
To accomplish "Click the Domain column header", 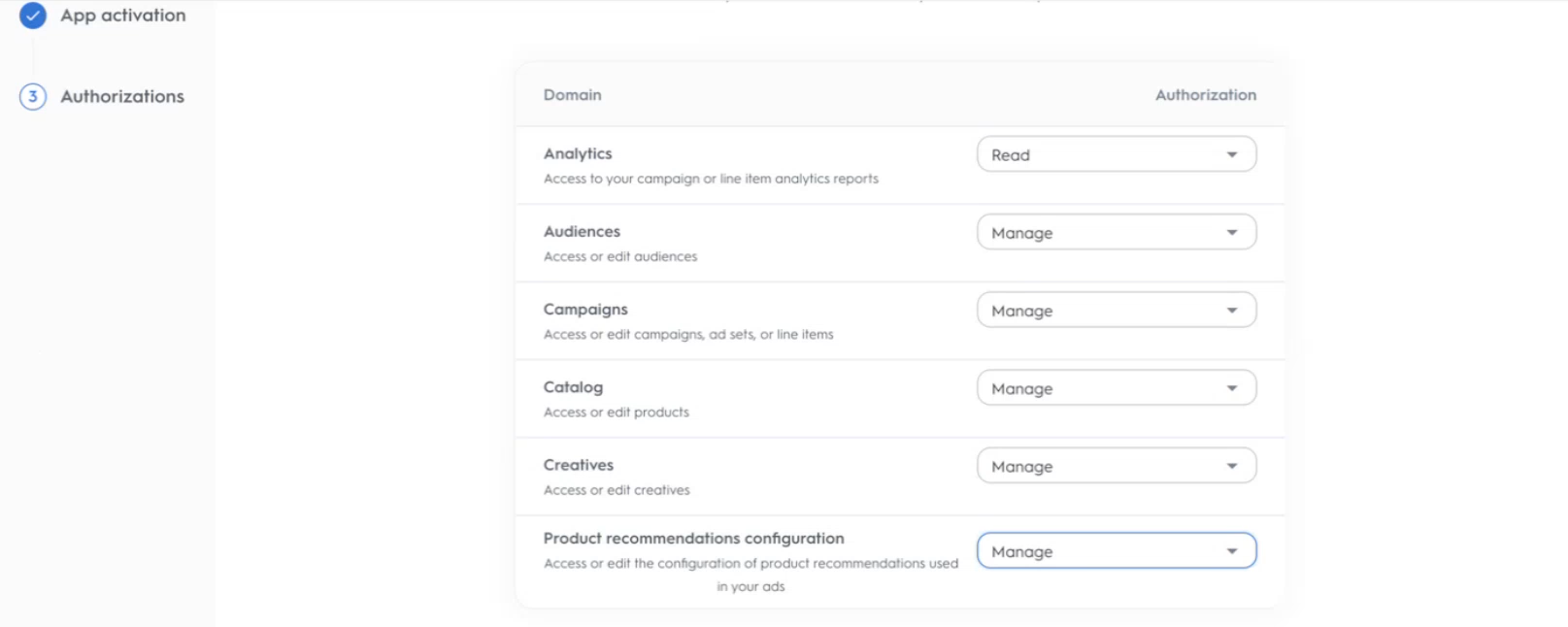I will click(x=573, y=95).
